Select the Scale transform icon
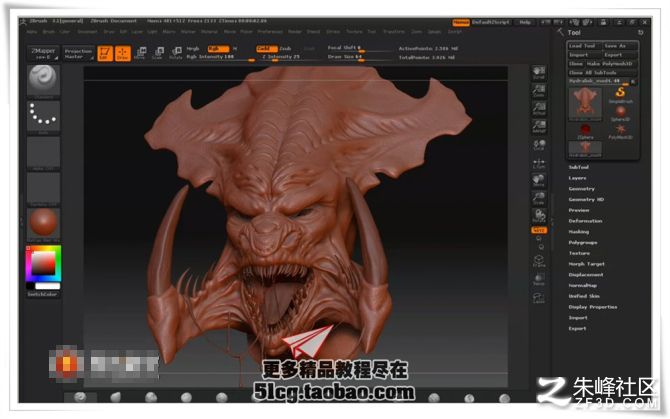Viewport: 670px width, 419px height. pos(158,53)
